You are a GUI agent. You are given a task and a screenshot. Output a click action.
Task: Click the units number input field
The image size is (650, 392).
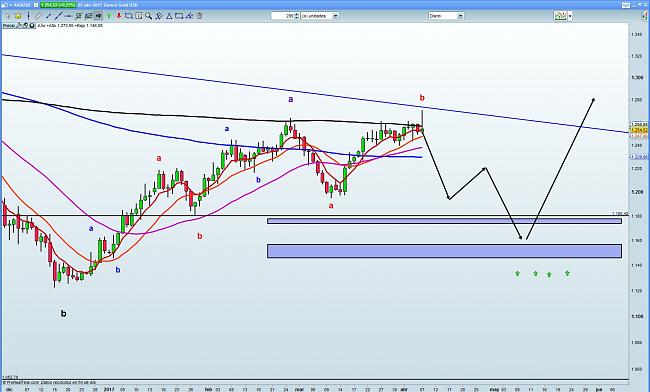(282, 16)
